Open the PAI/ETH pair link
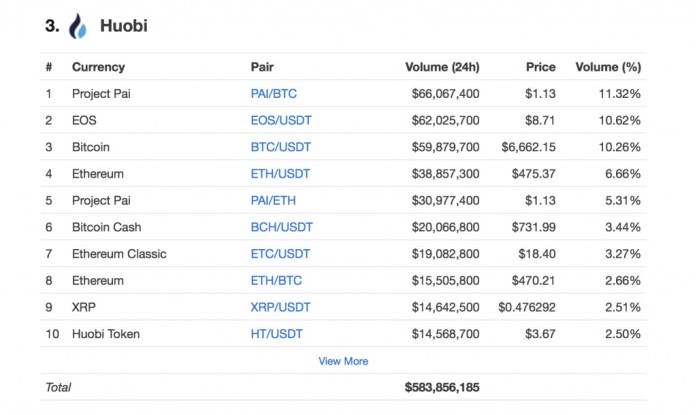The height and width of the screenshot is (415, 696). coord(273,200)
